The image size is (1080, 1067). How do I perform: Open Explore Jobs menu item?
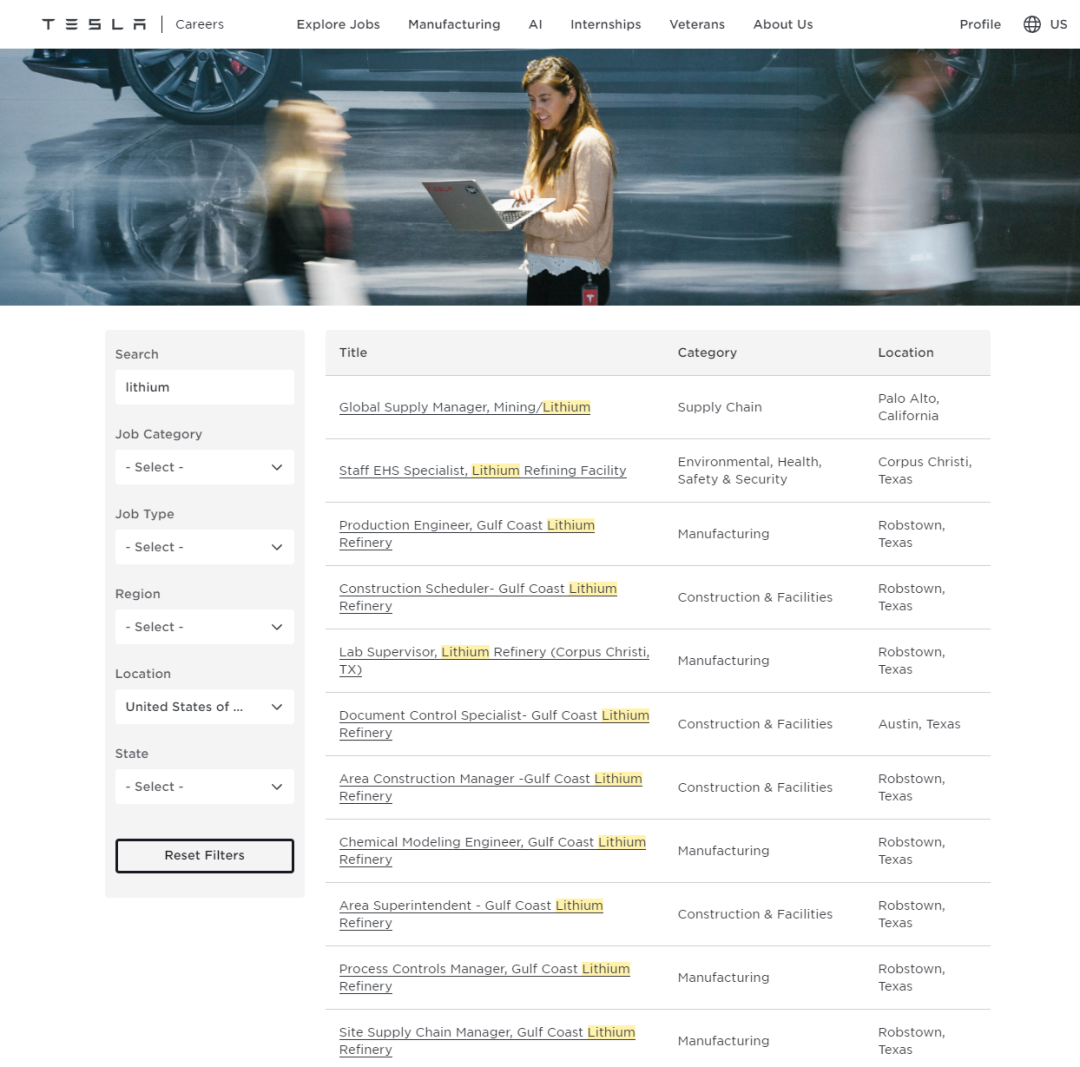(338, 24)
